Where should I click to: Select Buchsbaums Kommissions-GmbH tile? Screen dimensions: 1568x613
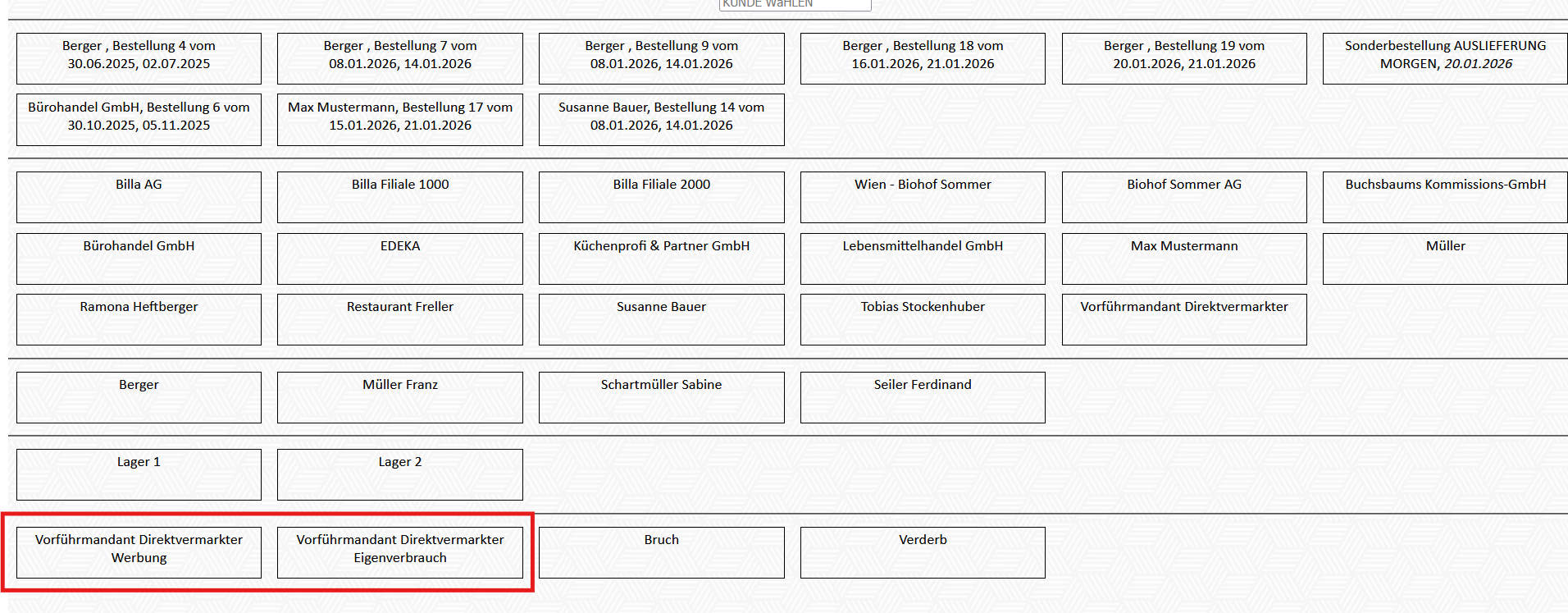[1445, 197]
